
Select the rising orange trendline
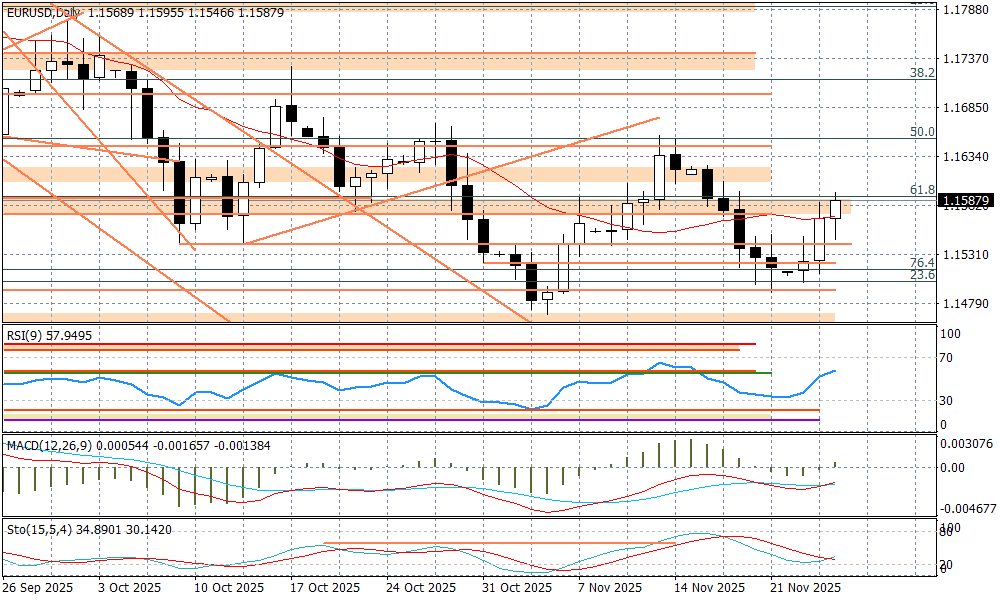[450, 182]
